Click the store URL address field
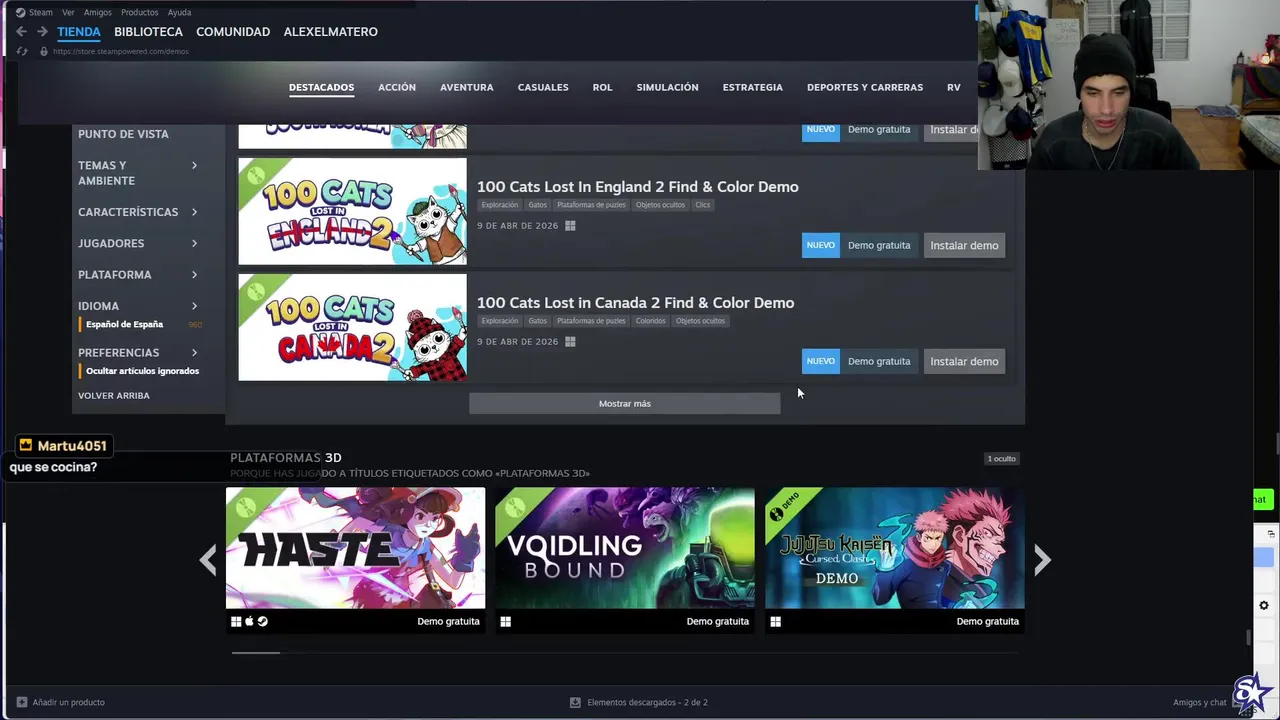 point(120,51)
